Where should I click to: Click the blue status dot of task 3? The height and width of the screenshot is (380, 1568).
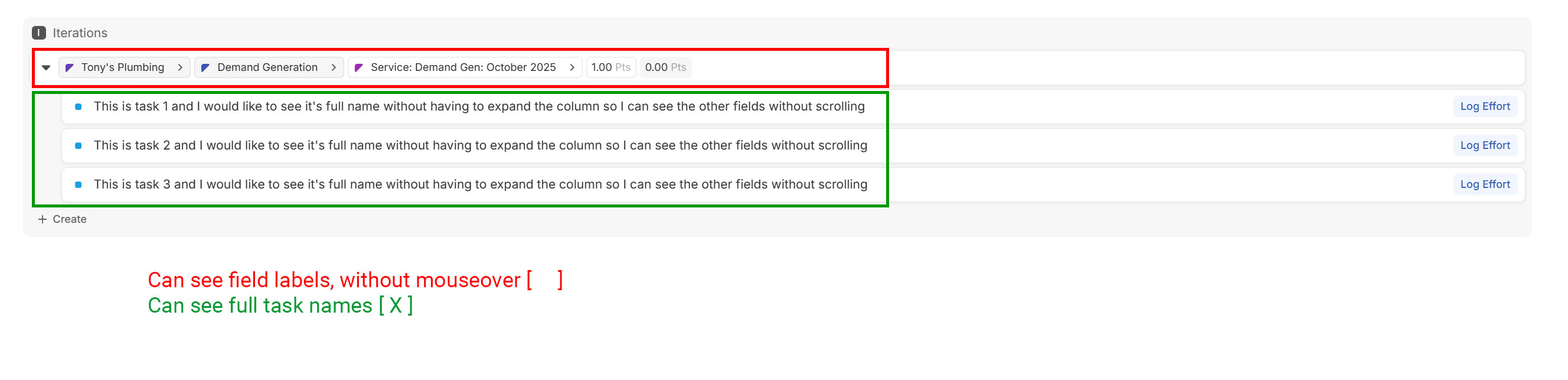pyautogui.click(x=78, y=184)
